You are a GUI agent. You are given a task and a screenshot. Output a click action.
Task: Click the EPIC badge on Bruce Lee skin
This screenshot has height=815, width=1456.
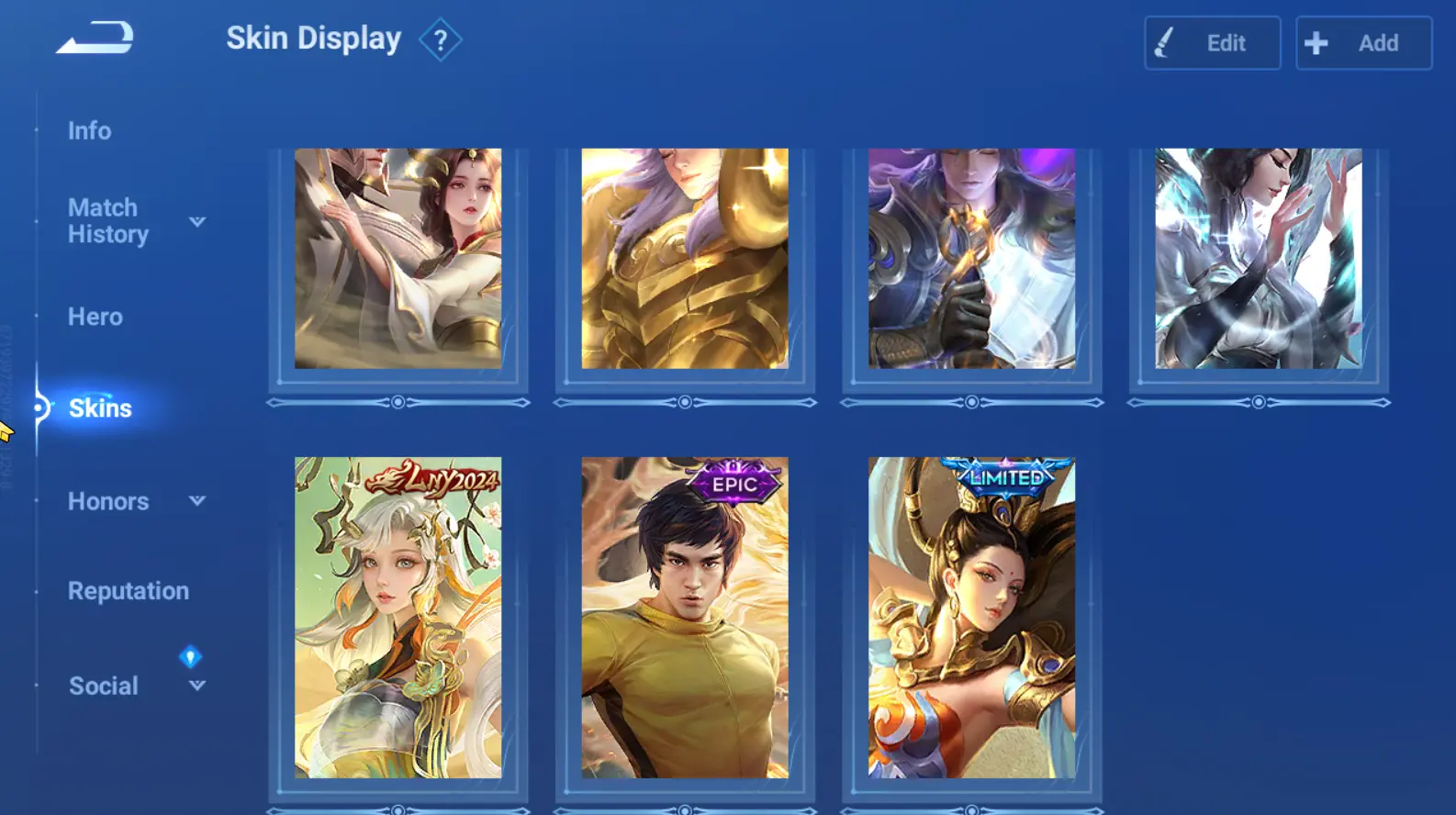click(734, 481)
